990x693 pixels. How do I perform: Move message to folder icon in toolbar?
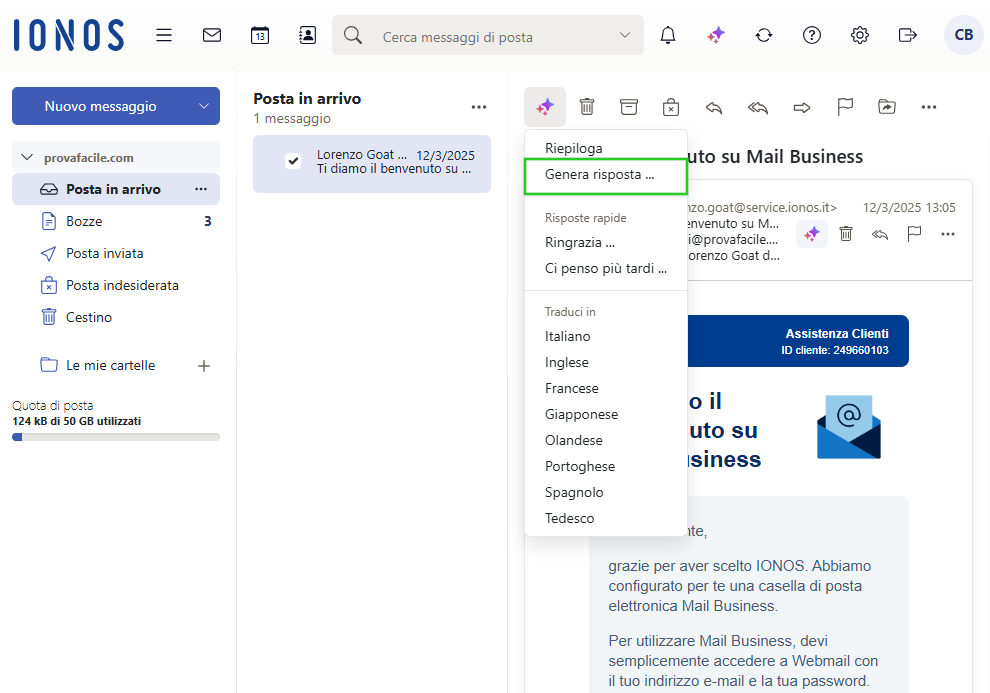pyautogui.click(x=887, y=107)
